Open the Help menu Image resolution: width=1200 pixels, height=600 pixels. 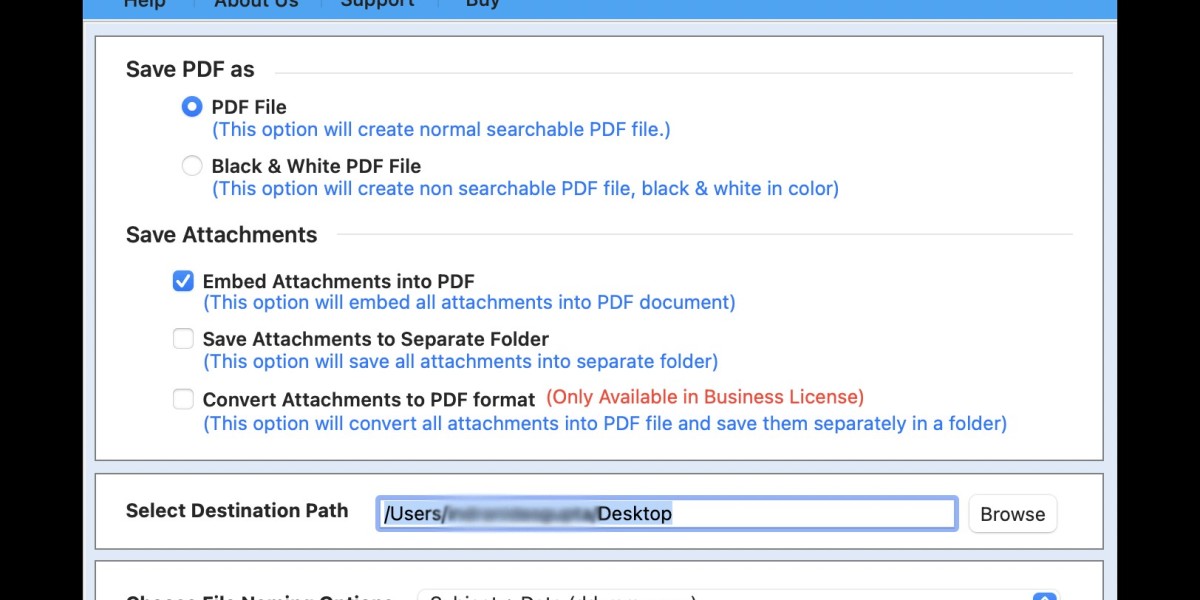(x=144, y=5)
